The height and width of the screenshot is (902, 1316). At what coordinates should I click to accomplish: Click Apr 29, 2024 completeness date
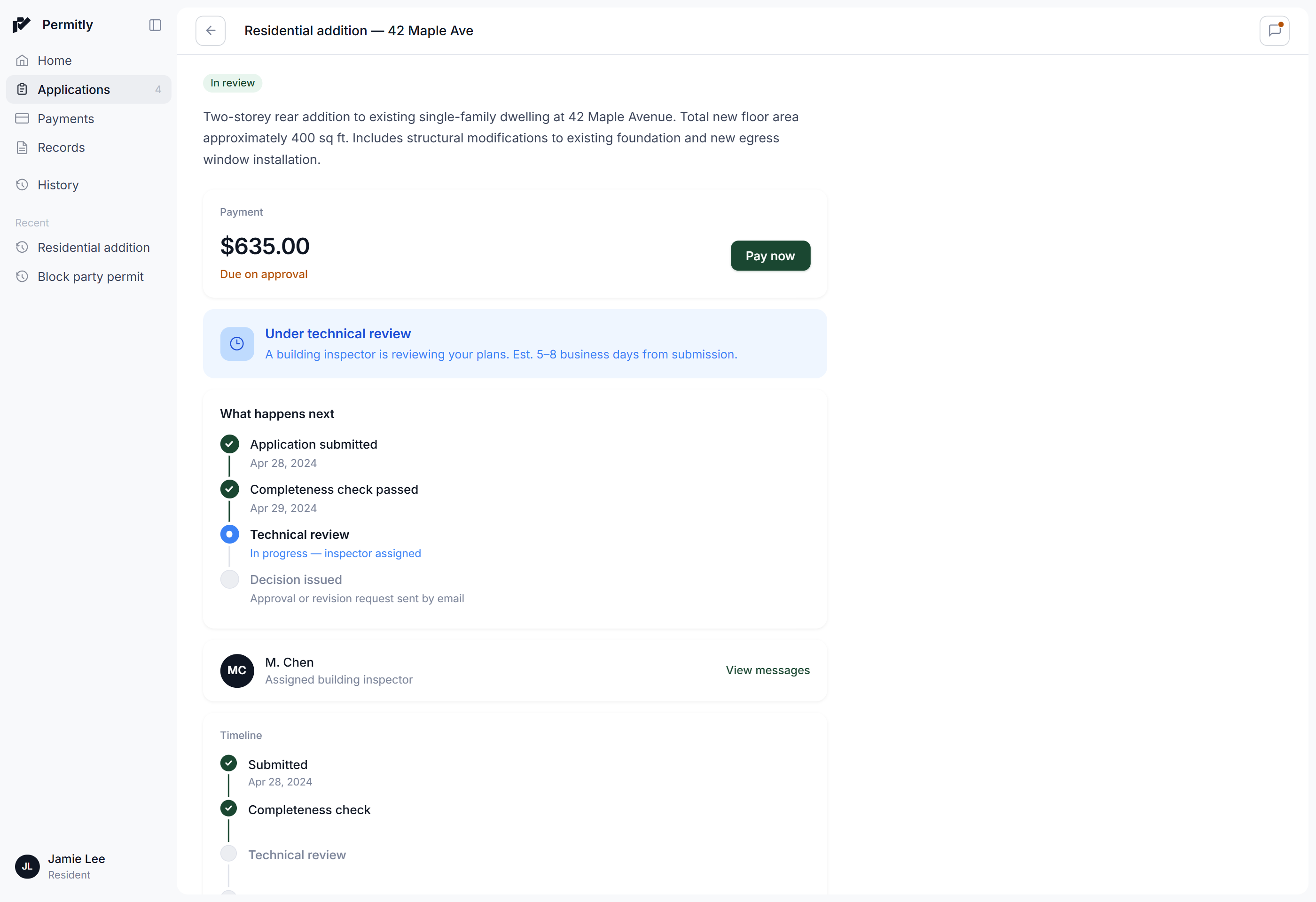click(x=284, y=508)
